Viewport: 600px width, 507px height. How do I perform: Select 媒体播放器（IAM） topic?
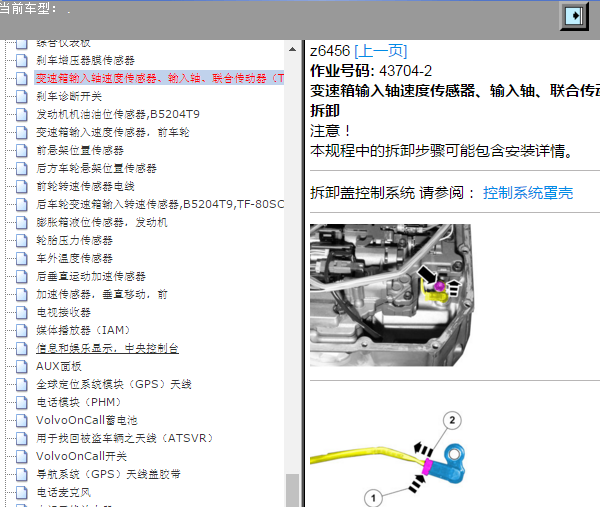(84, 330)
